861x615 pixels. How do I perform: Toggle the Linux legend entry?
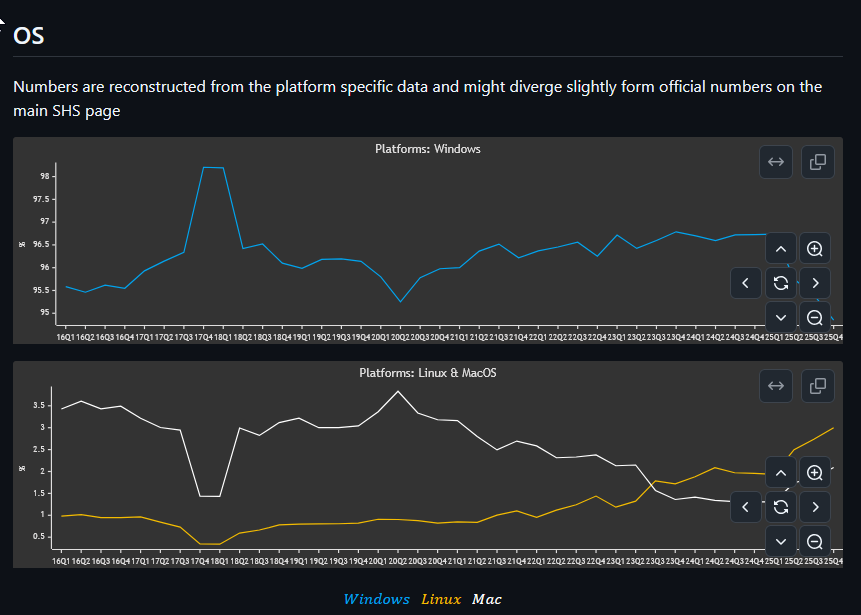tap(441, 599)
